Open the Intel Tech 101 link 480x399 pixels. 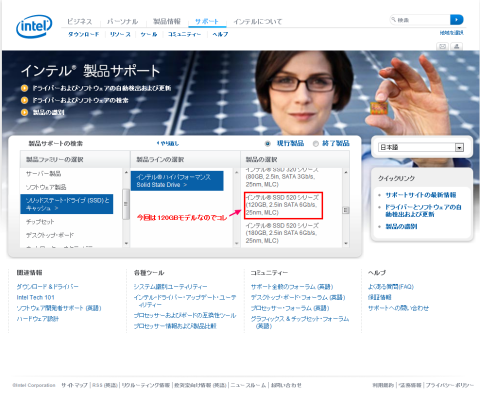35,297
